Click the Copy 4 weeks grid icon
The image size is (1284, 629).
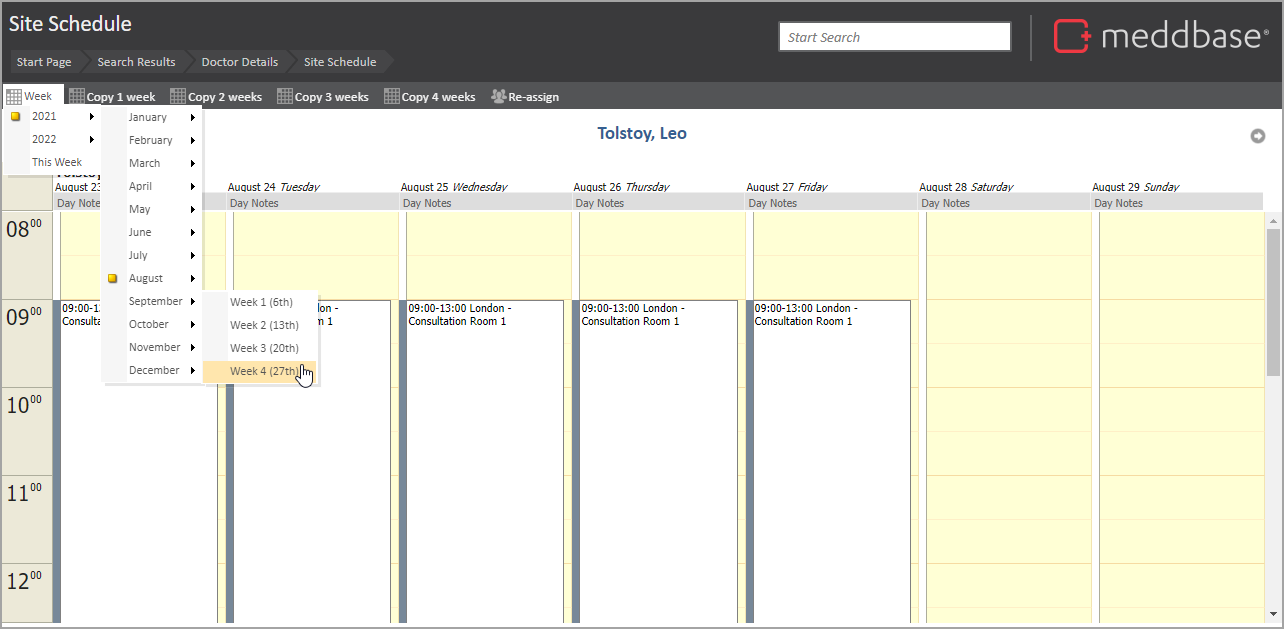(x=392, y=97)
